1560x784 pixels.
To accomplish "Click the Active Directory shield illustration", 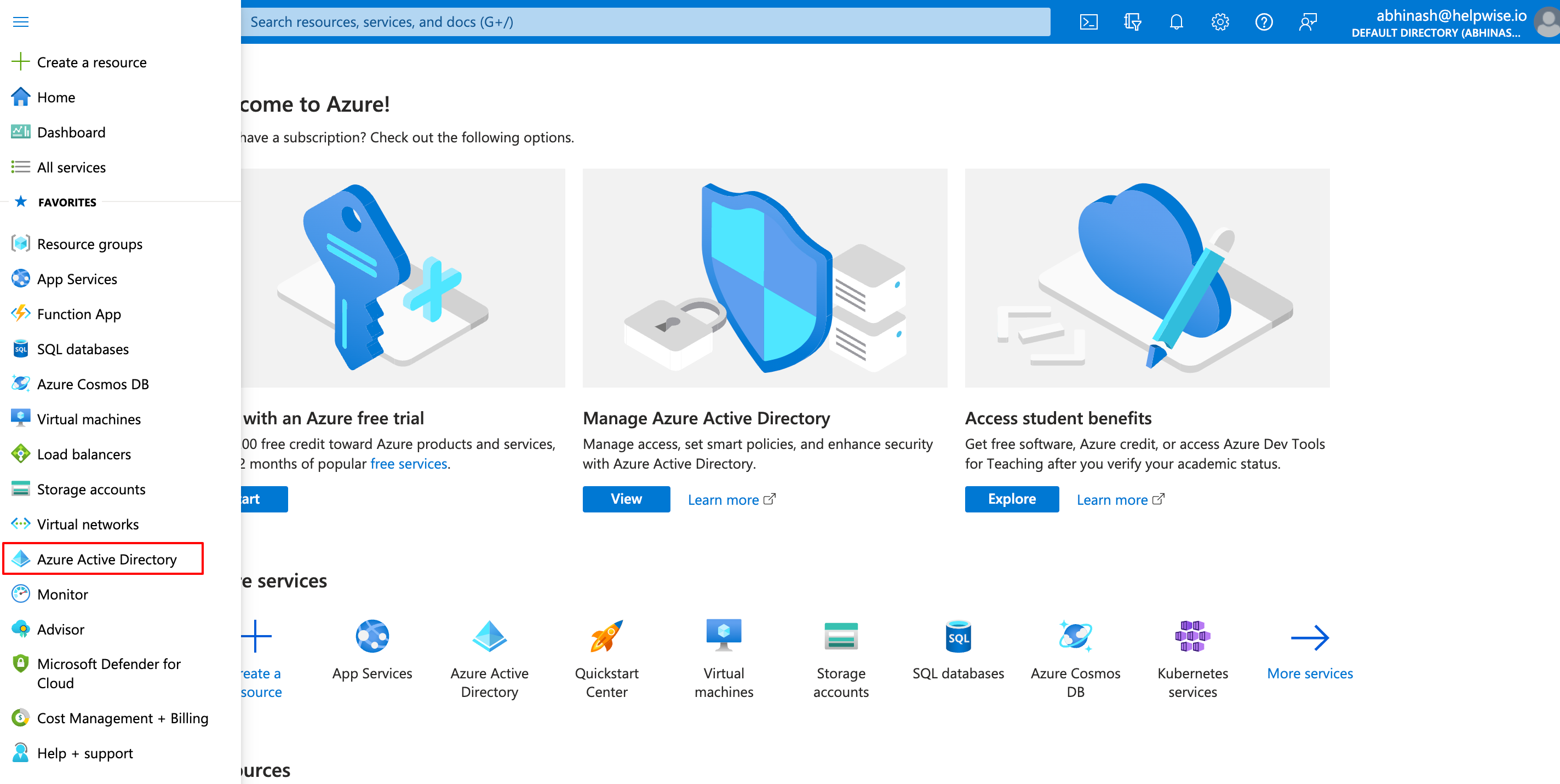I will 765,278.
